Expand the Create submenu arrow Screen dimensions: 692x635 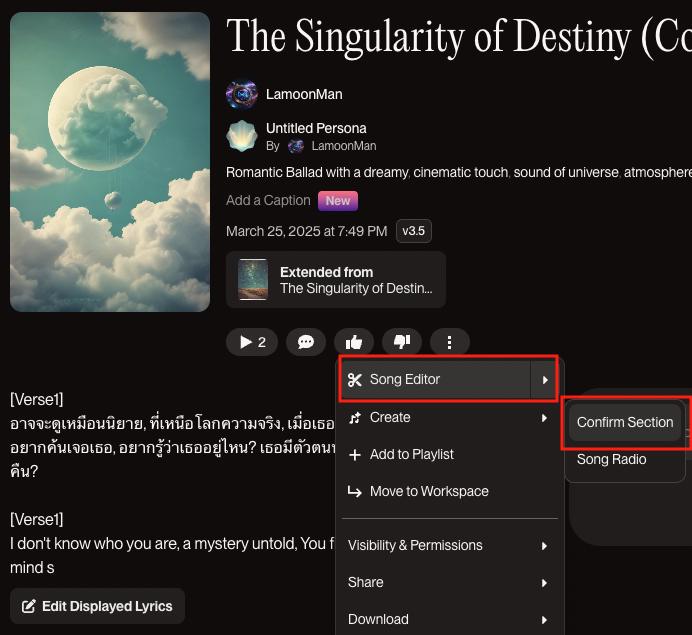pos(545,418)
